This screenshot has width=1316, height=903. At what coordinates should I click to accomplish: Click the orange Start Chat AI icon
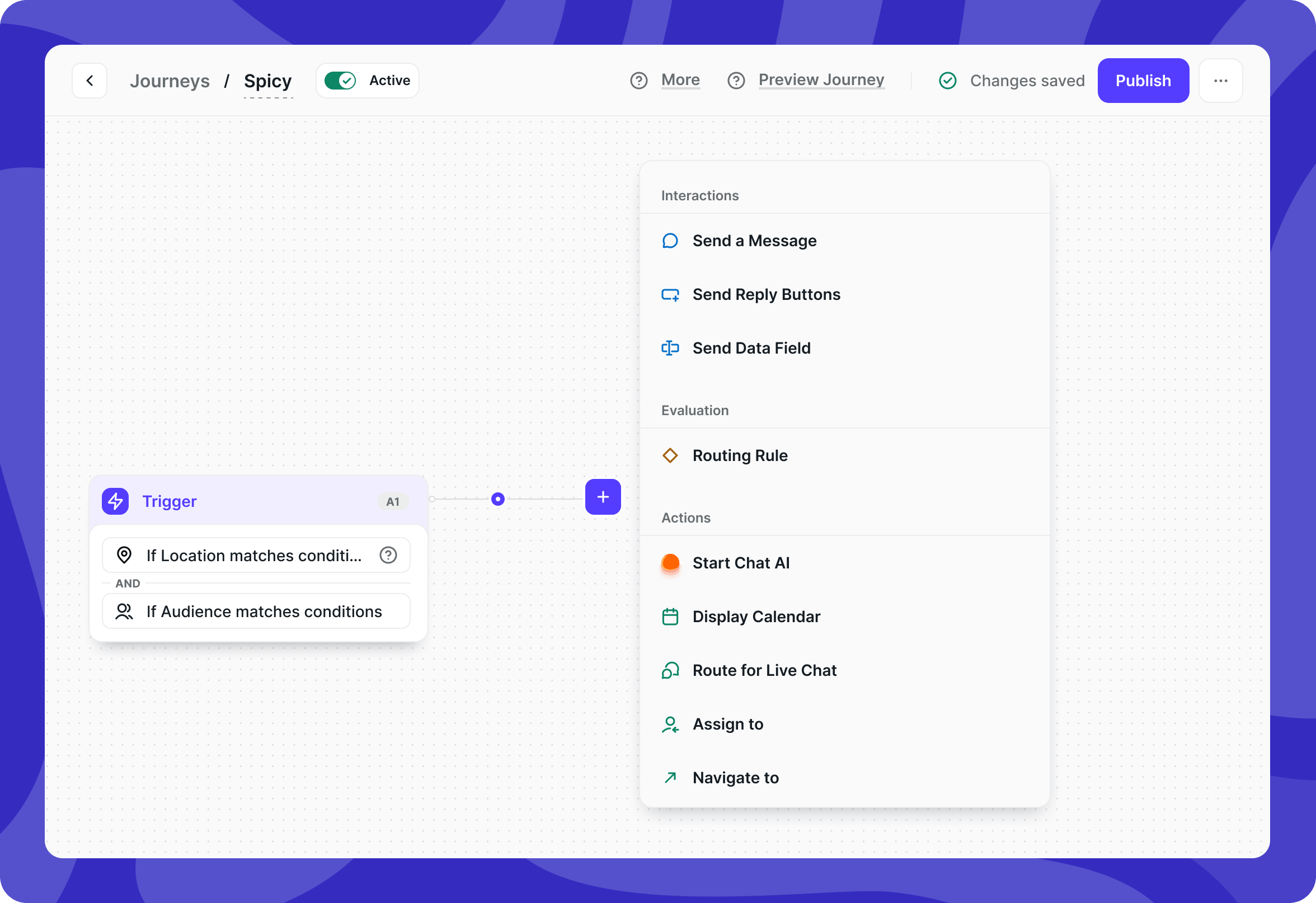pos(670,563)
